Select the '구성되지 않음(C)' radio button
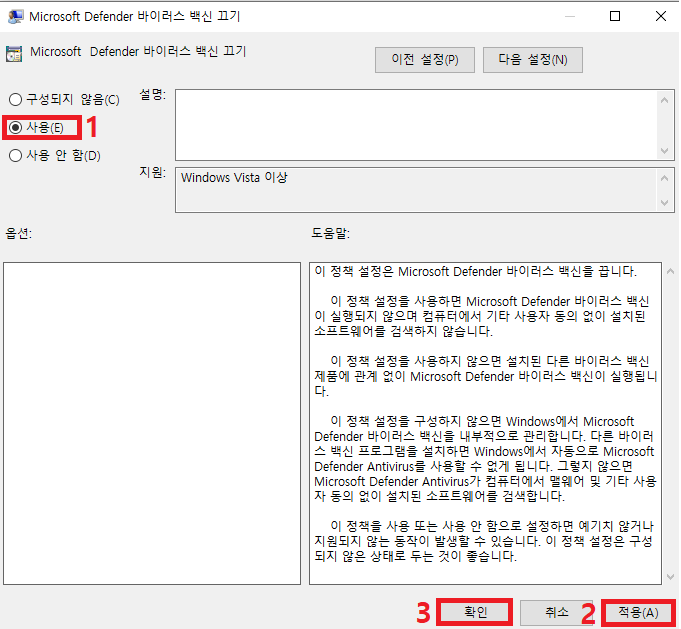 click(x=64, y=99)
